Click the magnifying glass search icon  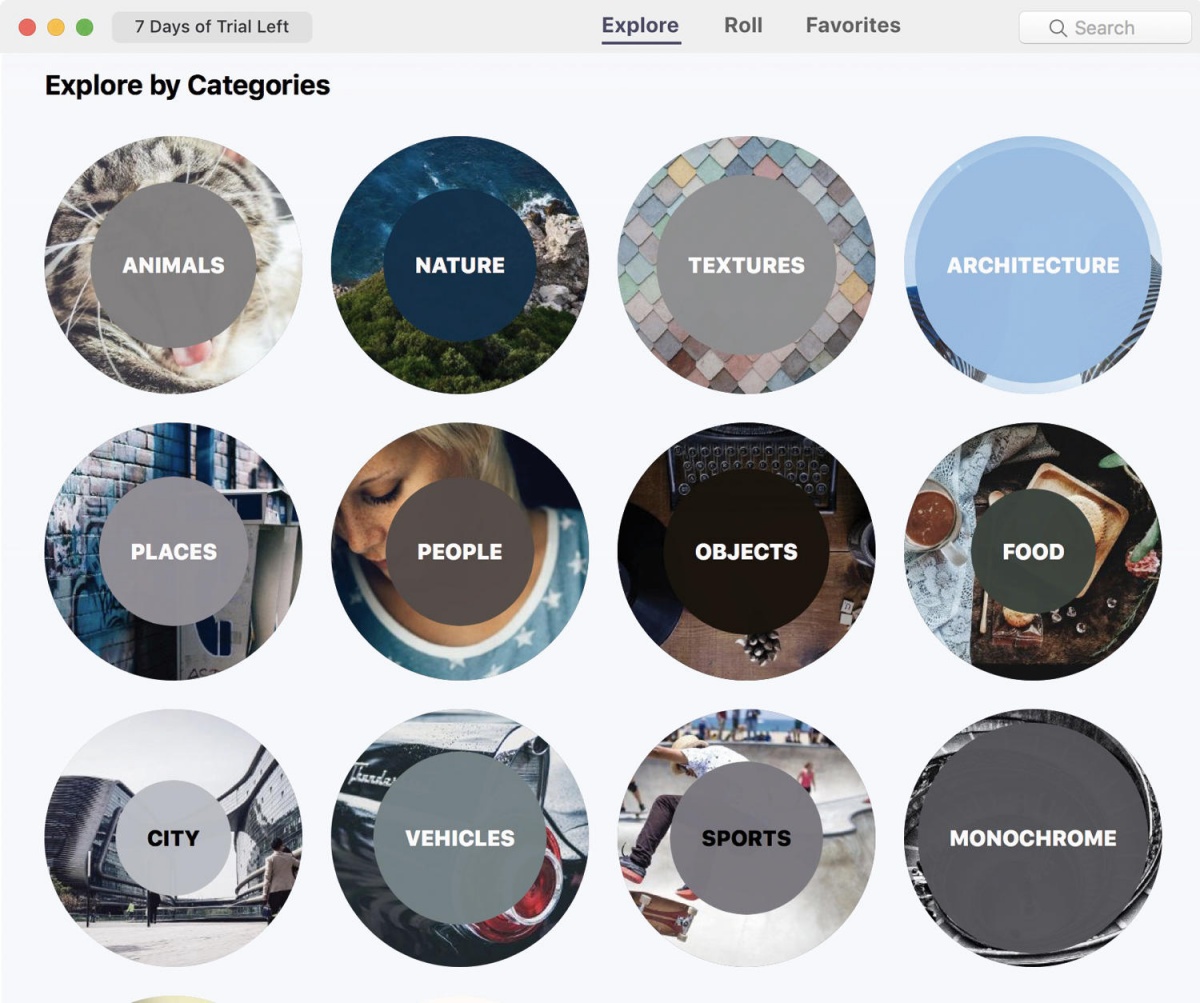(x=1057, y=28)
